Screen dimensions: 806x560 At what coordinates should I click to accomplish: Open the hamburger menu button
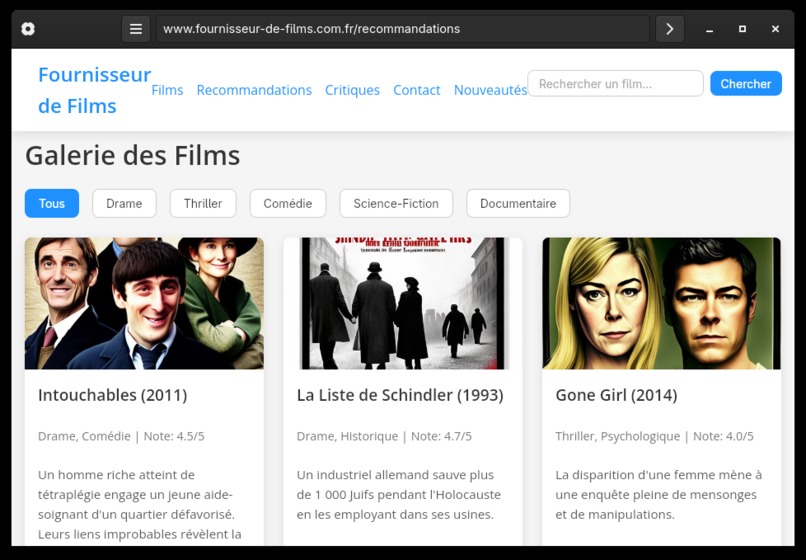(x=136, y=29)
